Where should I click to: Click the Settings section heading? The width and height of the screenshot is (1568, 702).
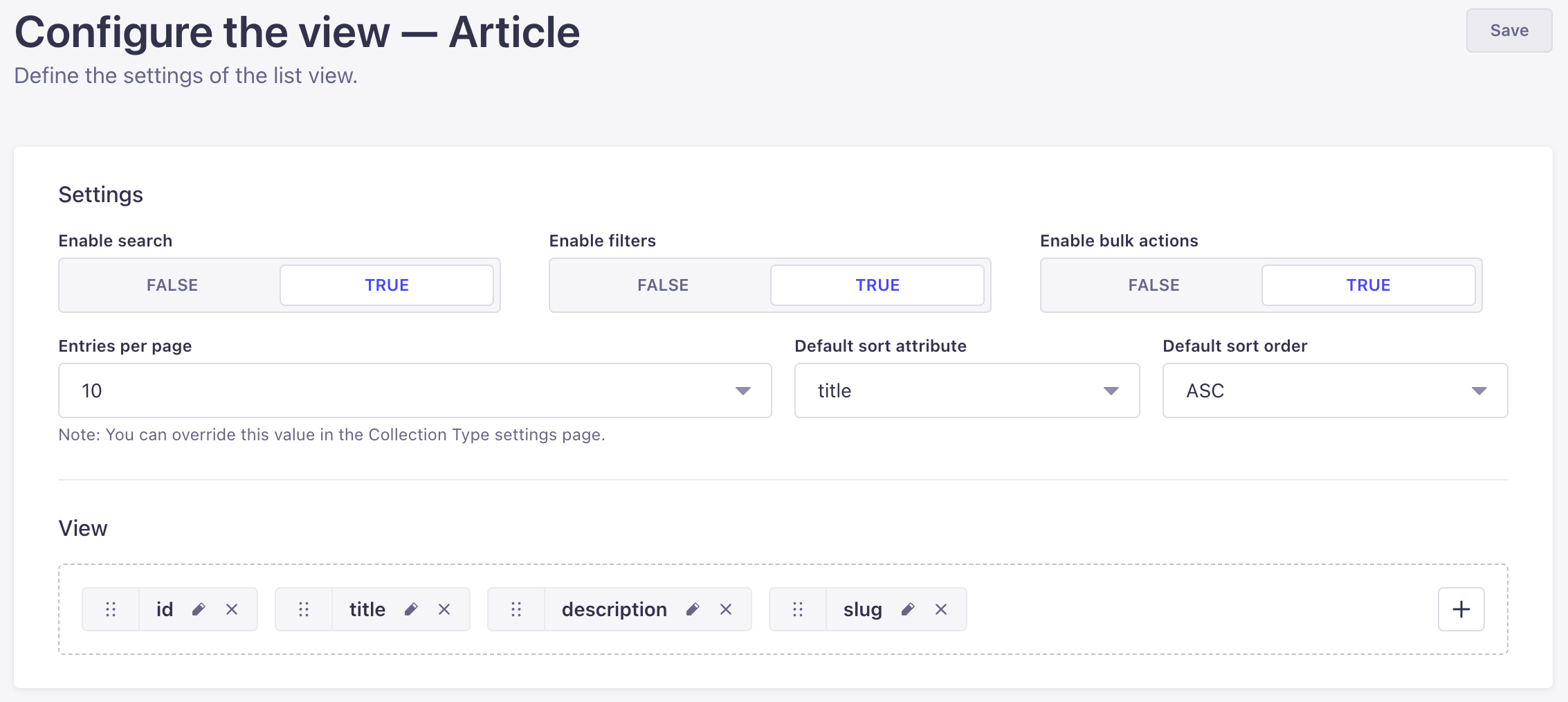(100, 195)
